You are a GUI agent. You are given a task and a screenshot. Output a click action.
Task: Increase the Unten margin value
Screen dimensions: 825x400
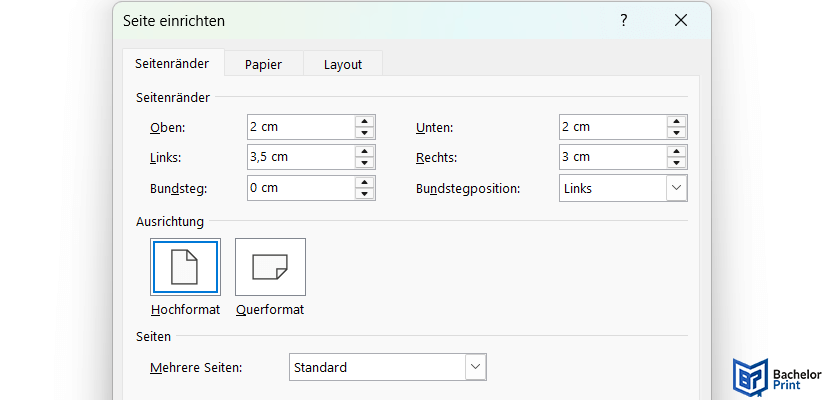[676, 122]
